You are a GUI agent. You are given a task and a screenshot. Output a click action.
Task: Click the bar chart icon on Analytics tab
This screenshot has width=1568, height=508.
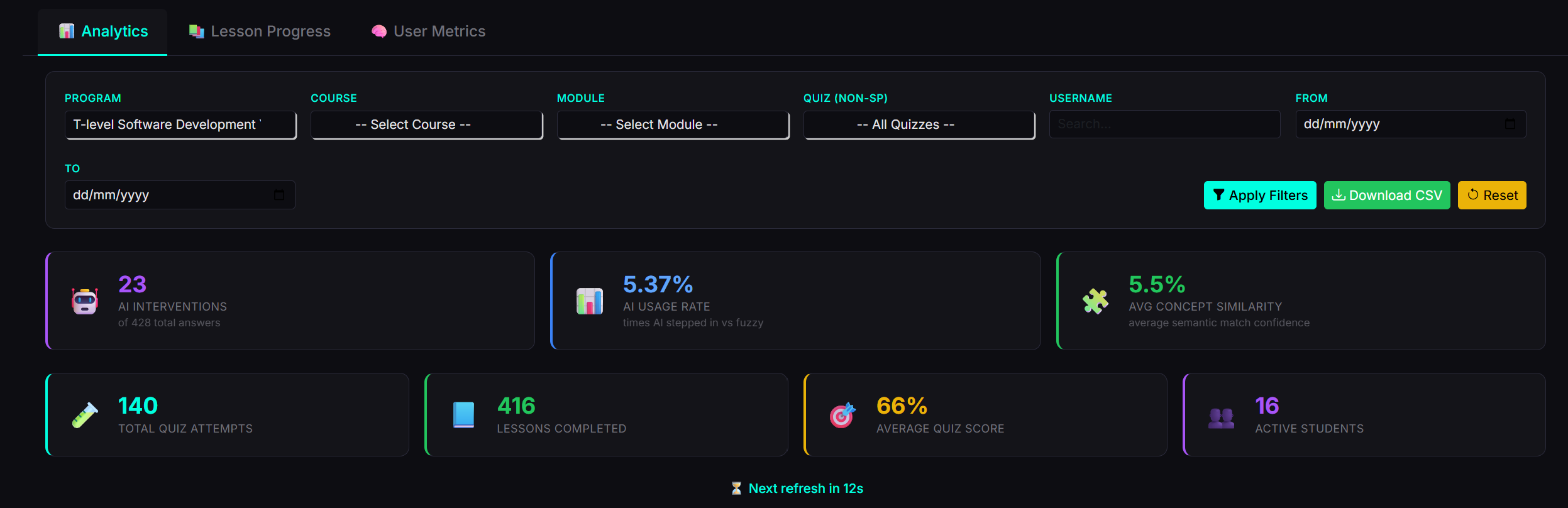(67, 31)
